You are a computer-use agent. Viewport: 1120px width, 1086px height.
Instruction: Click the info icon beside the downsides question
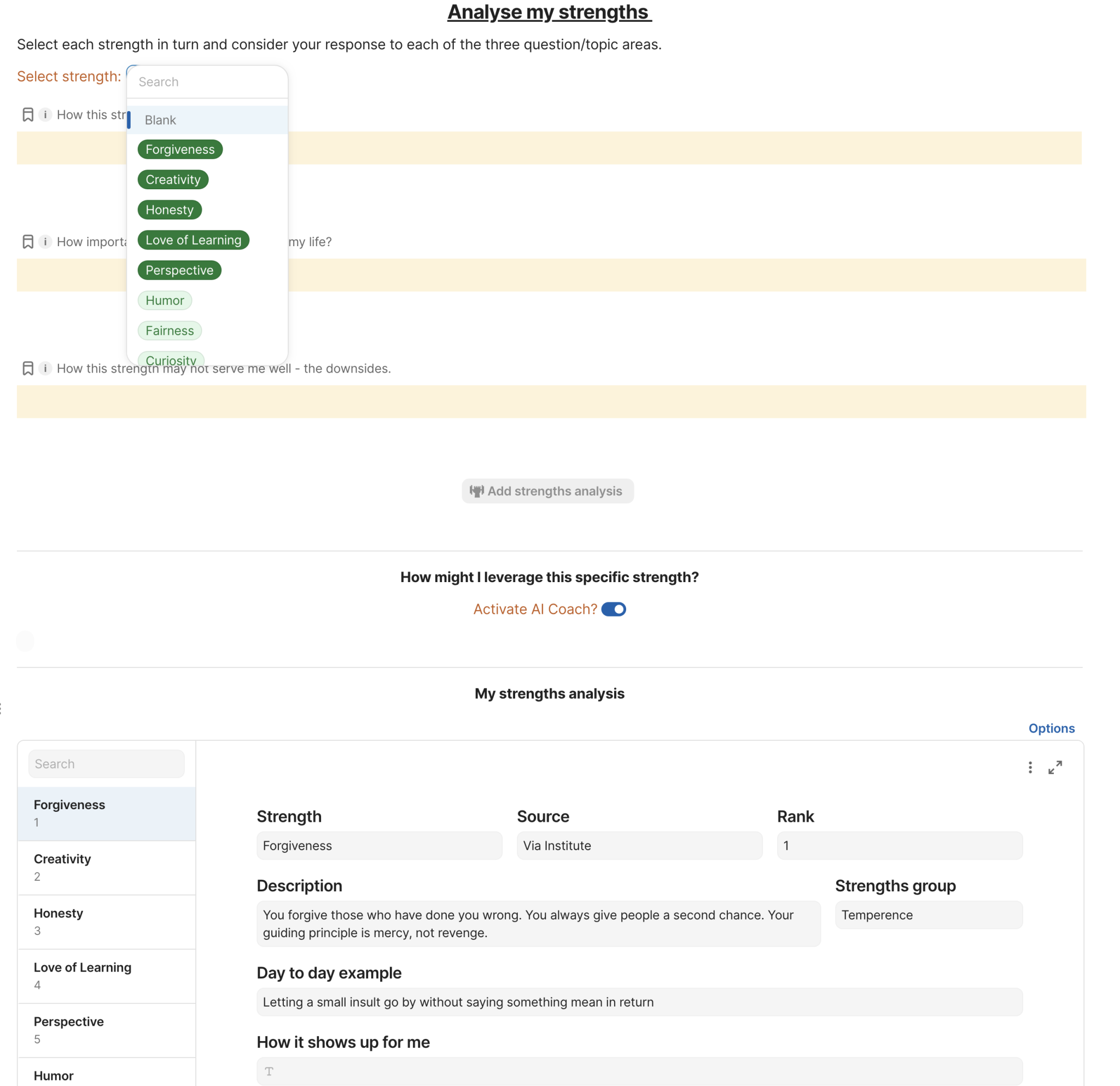pyautogui.click(x=45, y=369)
